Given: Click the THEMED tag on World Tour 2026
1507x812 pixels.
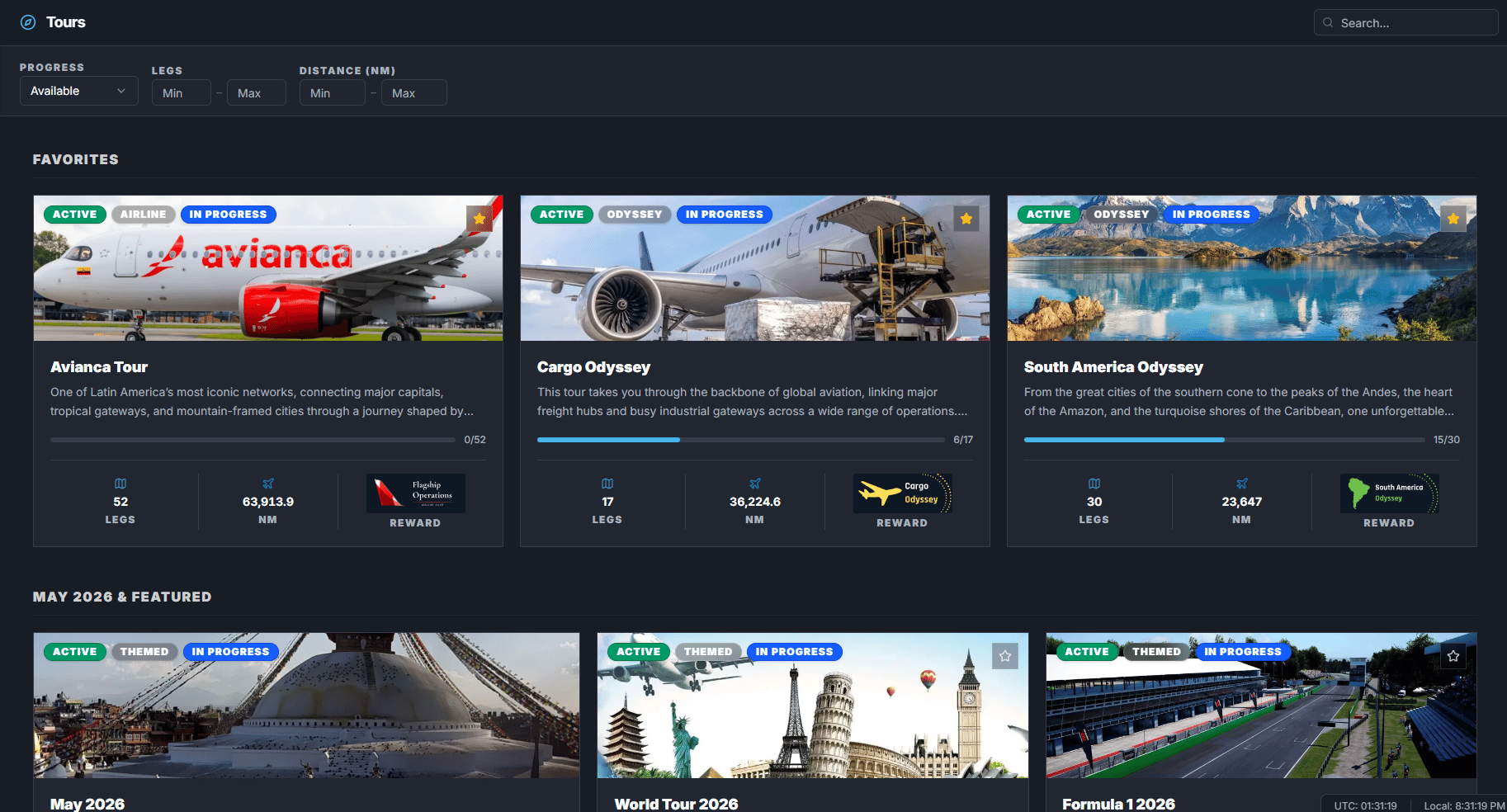Looking at the screenshot, I should point(708,652).
